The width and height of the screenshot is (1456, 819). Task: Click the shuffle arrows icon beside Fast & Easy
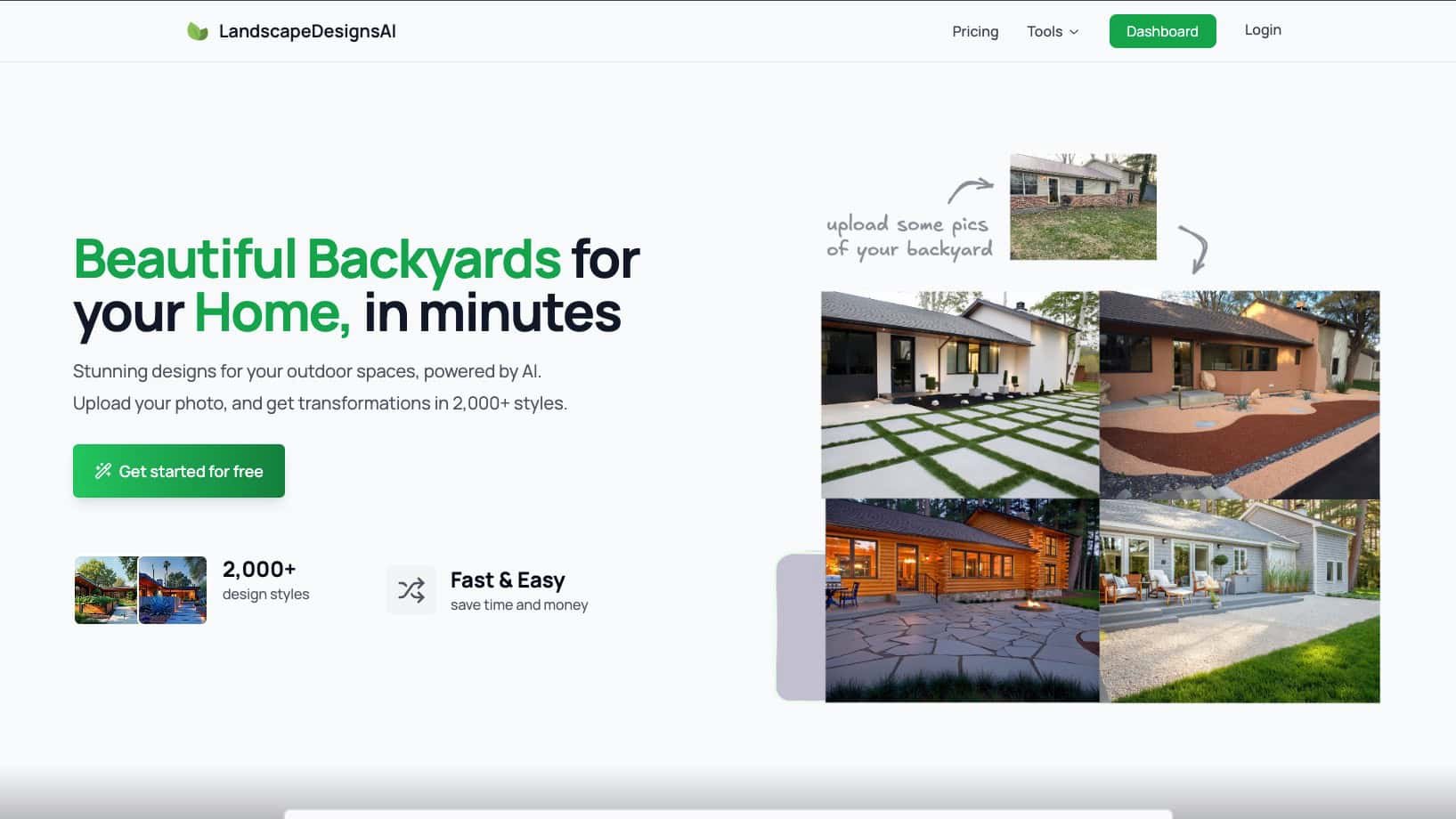coord(411,589)
